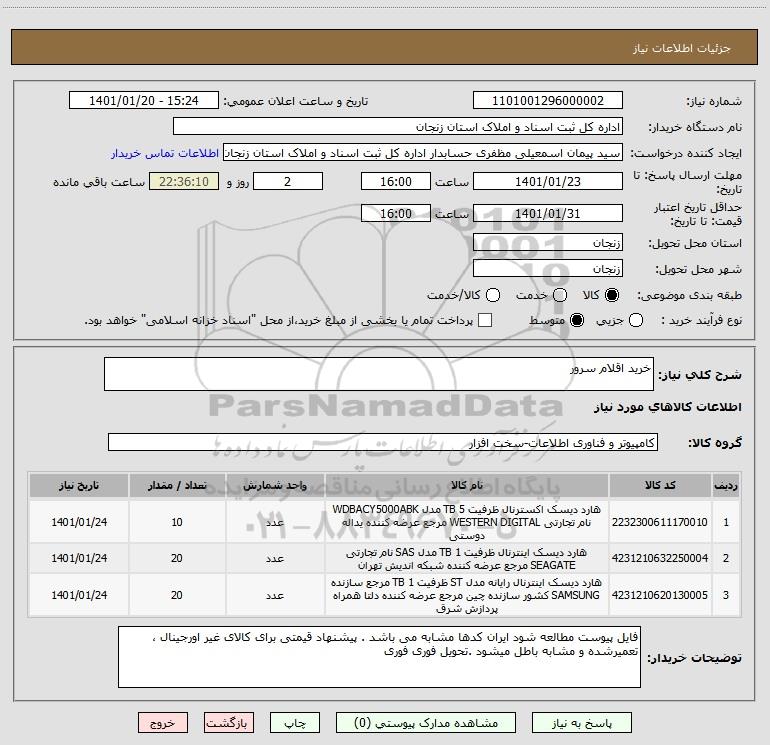Click unit عدد in the WESTERN DIGITAL row
This screenshot has width=770, height=745.
point(275,522)
